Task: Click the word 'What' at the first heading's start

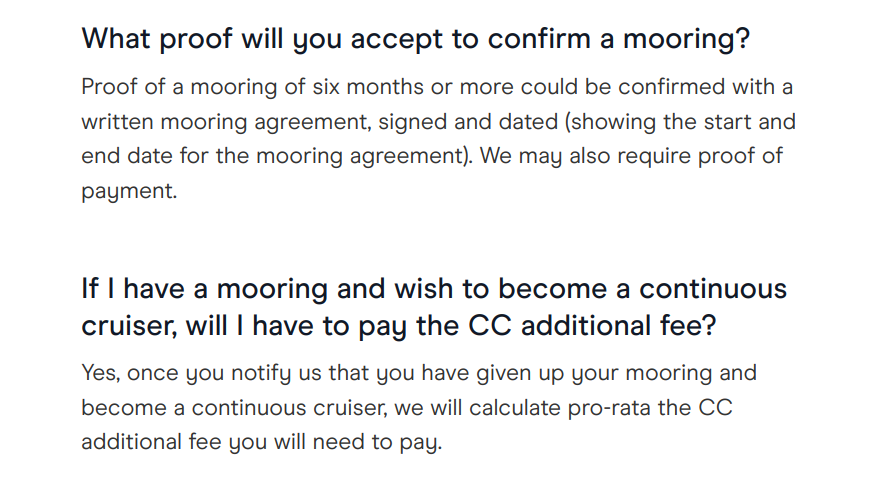Action: (x=116, y=39)
